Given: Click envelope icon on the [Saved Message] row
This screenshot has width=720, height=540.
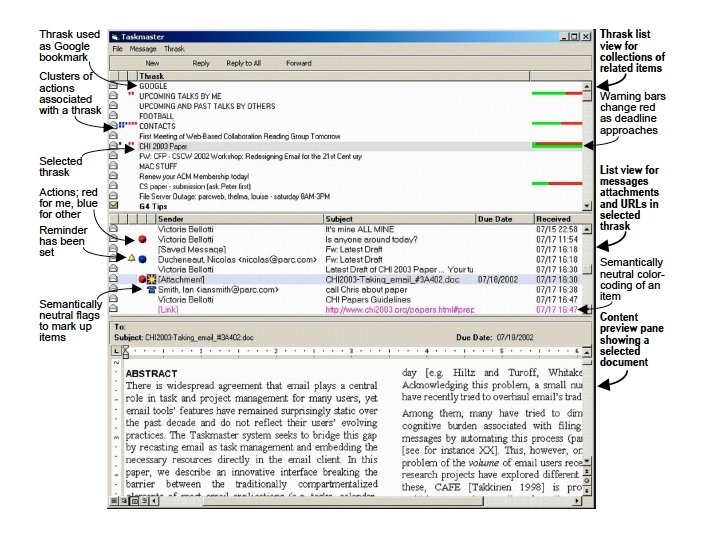Looking at the screenshot, I should pos(113,249).
